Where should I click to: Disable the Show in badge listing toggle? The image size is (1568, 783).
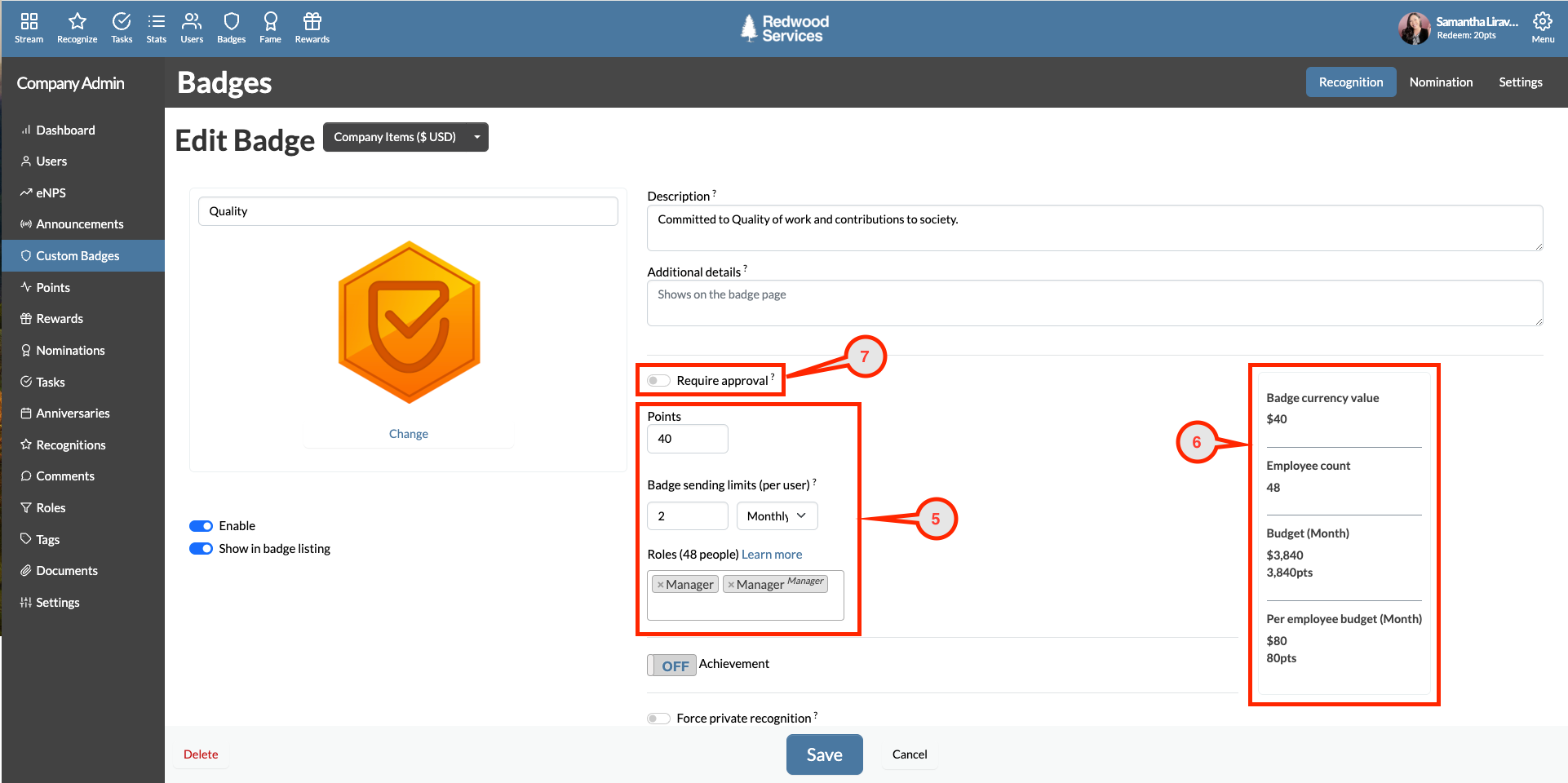pyautogui.click(x=201, y=548)
